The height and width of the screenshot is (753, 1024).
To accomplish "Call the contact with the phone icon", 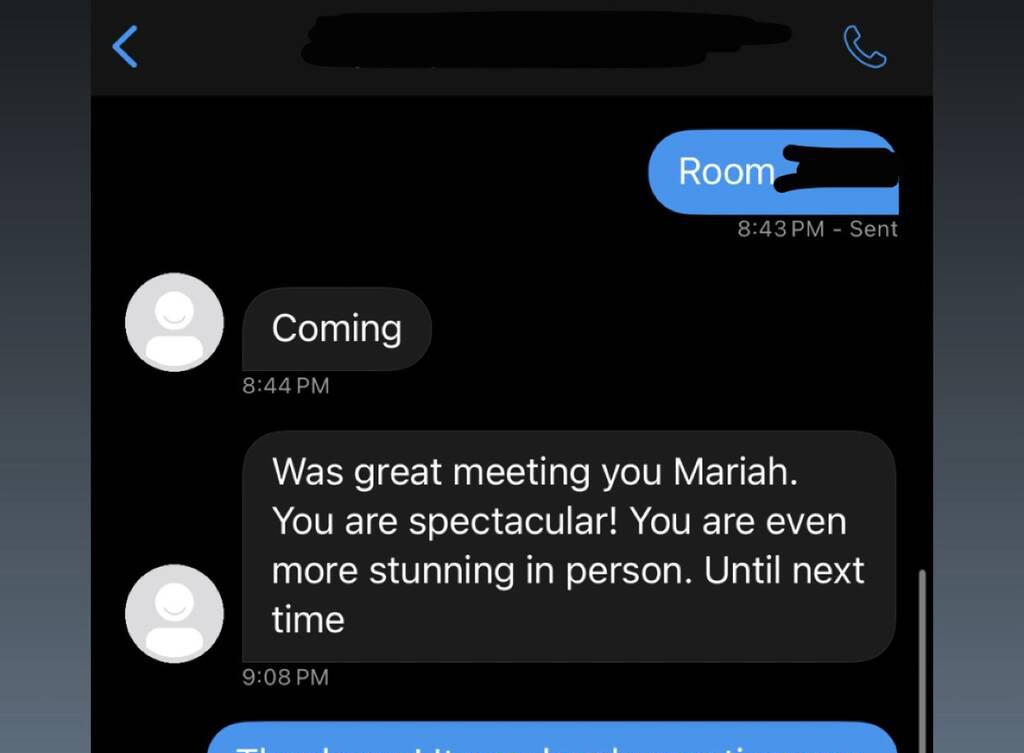I will click(865, 46).
